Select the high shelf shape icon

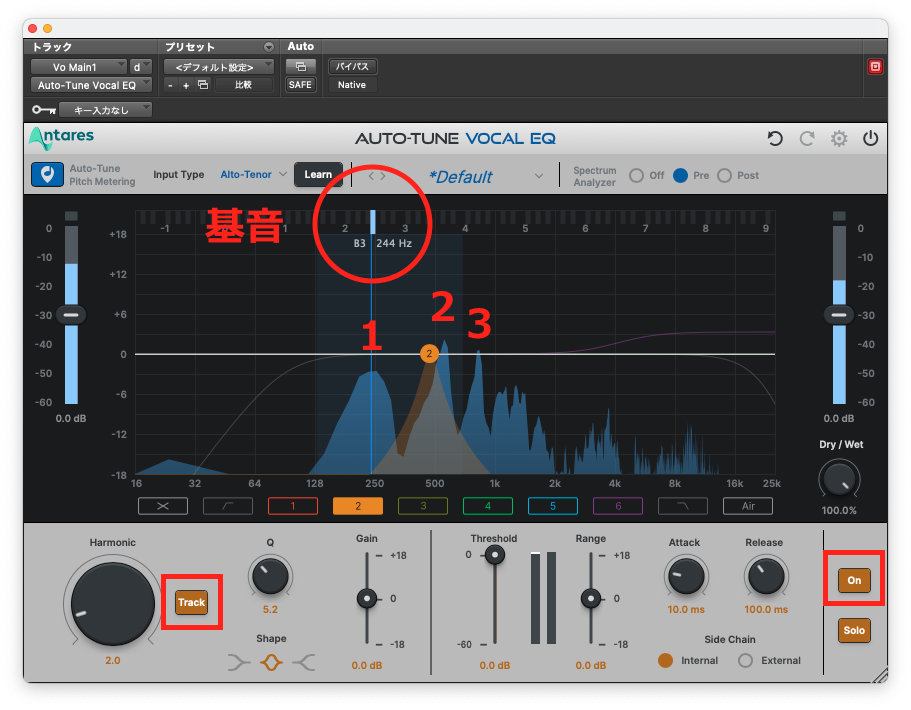coord(304,661)
